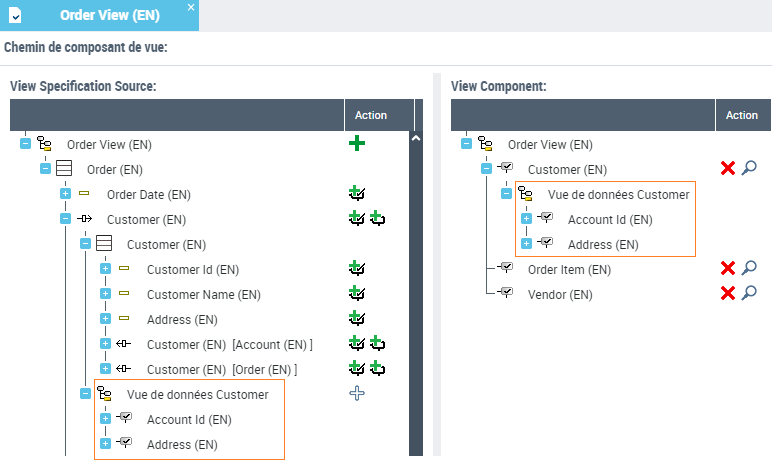Expand the Customer Id (EN) node
This screenshot has height=465, width=774.
tap(105, 269)
